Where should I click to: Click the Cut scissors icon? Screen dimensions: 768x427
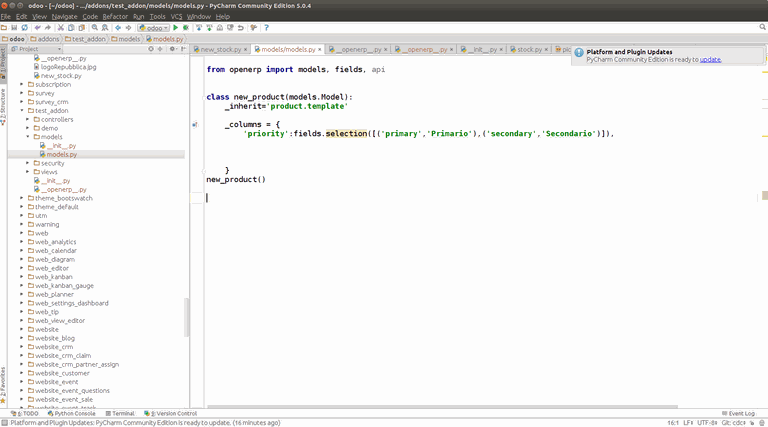[61, 28]
